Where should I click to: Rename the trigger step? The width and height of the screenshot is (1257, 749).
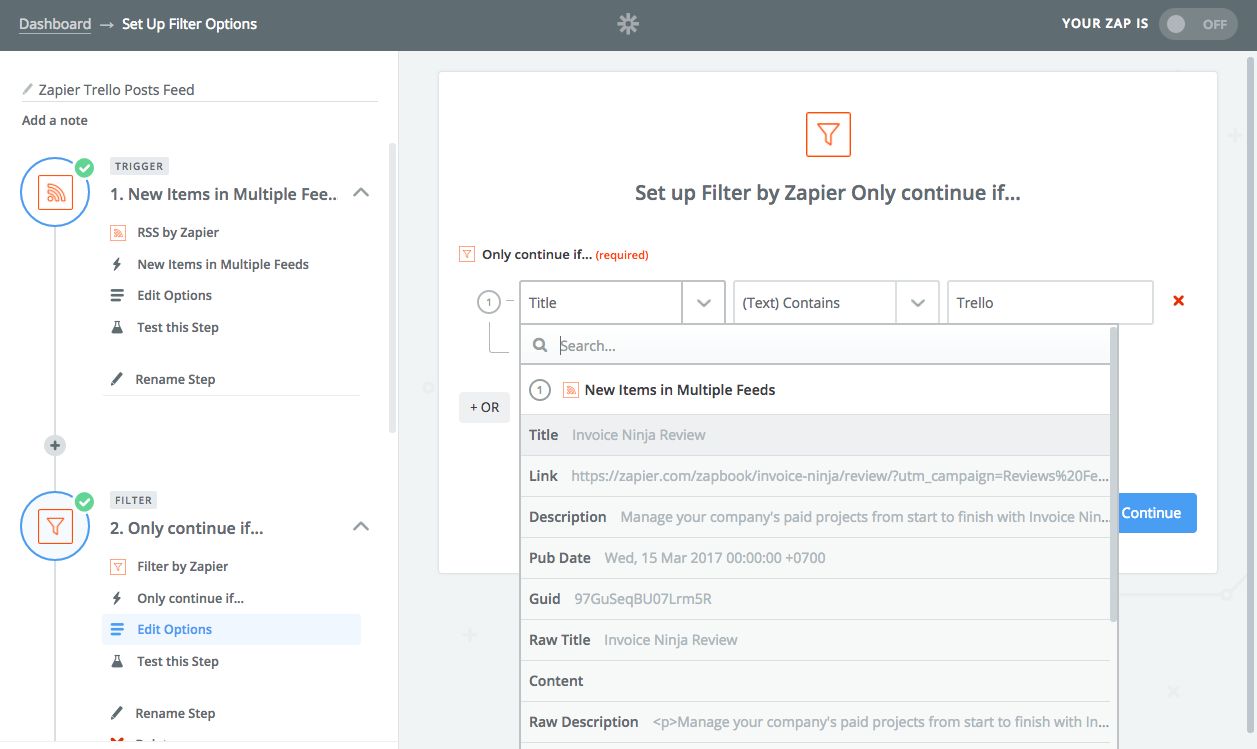coord(175,379)
